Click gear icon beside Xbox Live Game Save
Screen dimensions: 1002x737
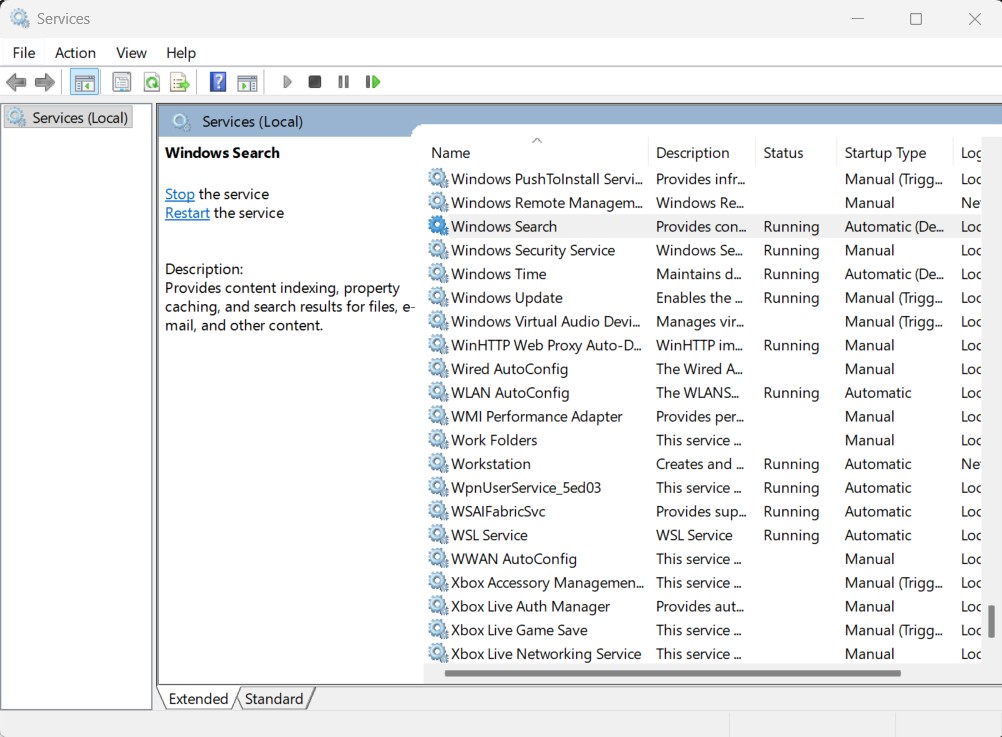[x=438, y=630]
